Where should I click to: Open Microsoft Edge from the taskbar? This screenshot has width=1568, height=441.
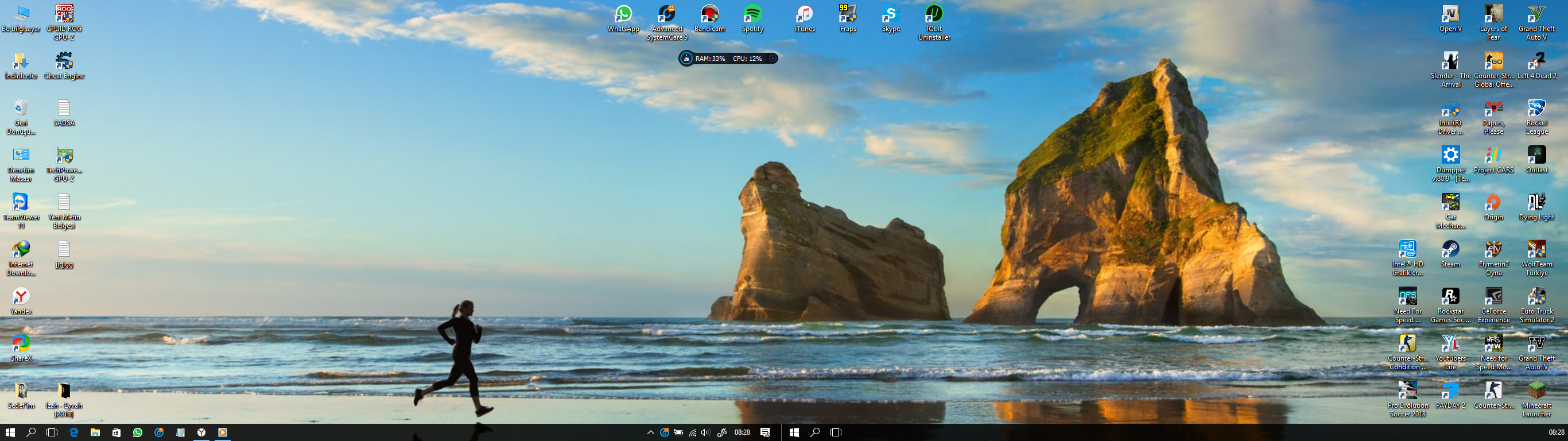point(73,432)
